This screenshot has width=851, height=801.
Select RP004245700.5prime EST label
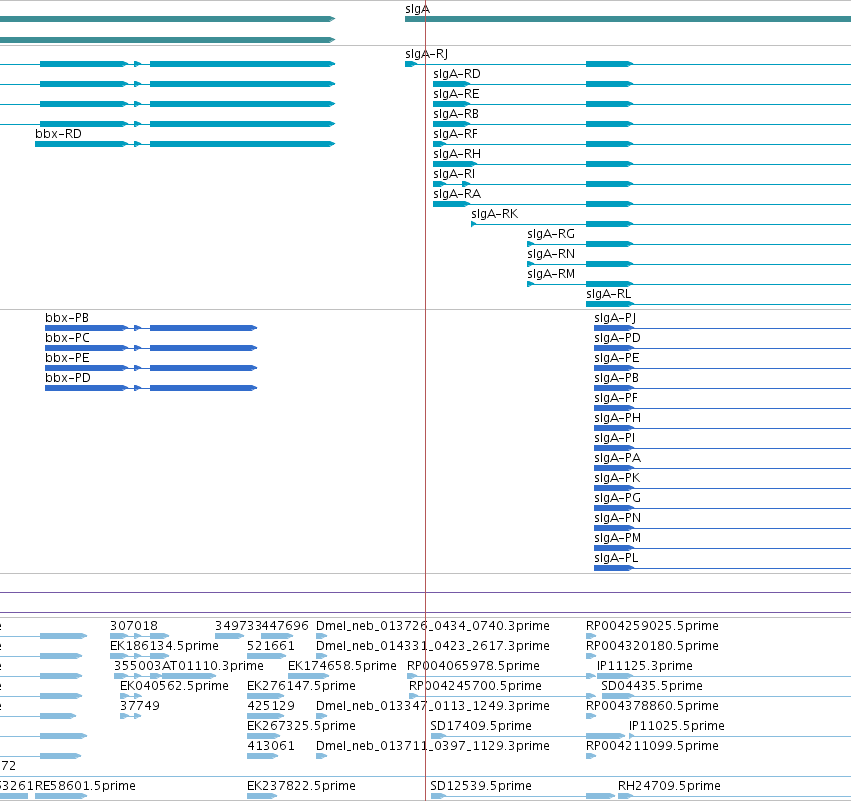pos(475,686)
